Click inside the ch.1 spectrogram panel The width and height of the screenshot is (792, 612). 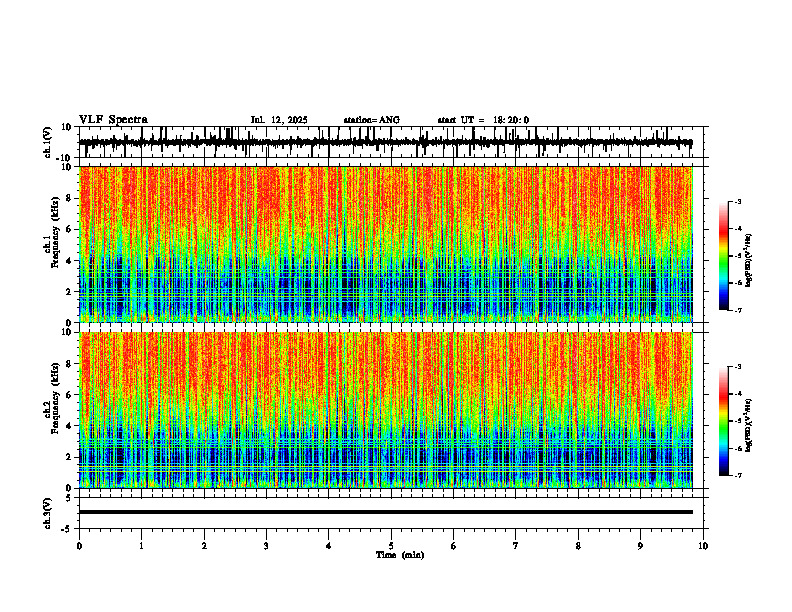(x=386, y=244)
